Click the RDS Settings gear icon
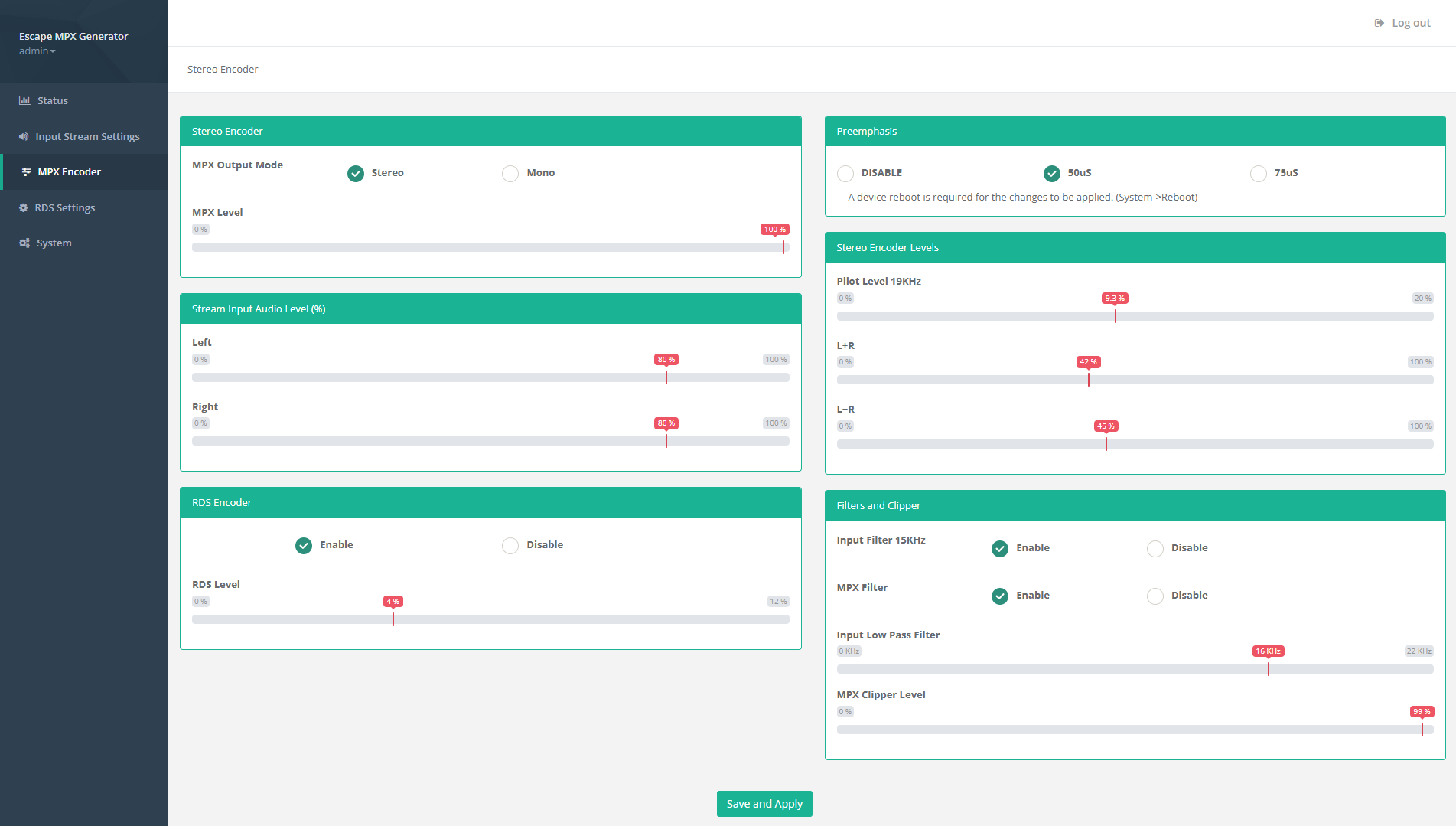1456x826 pixels. 24,207
